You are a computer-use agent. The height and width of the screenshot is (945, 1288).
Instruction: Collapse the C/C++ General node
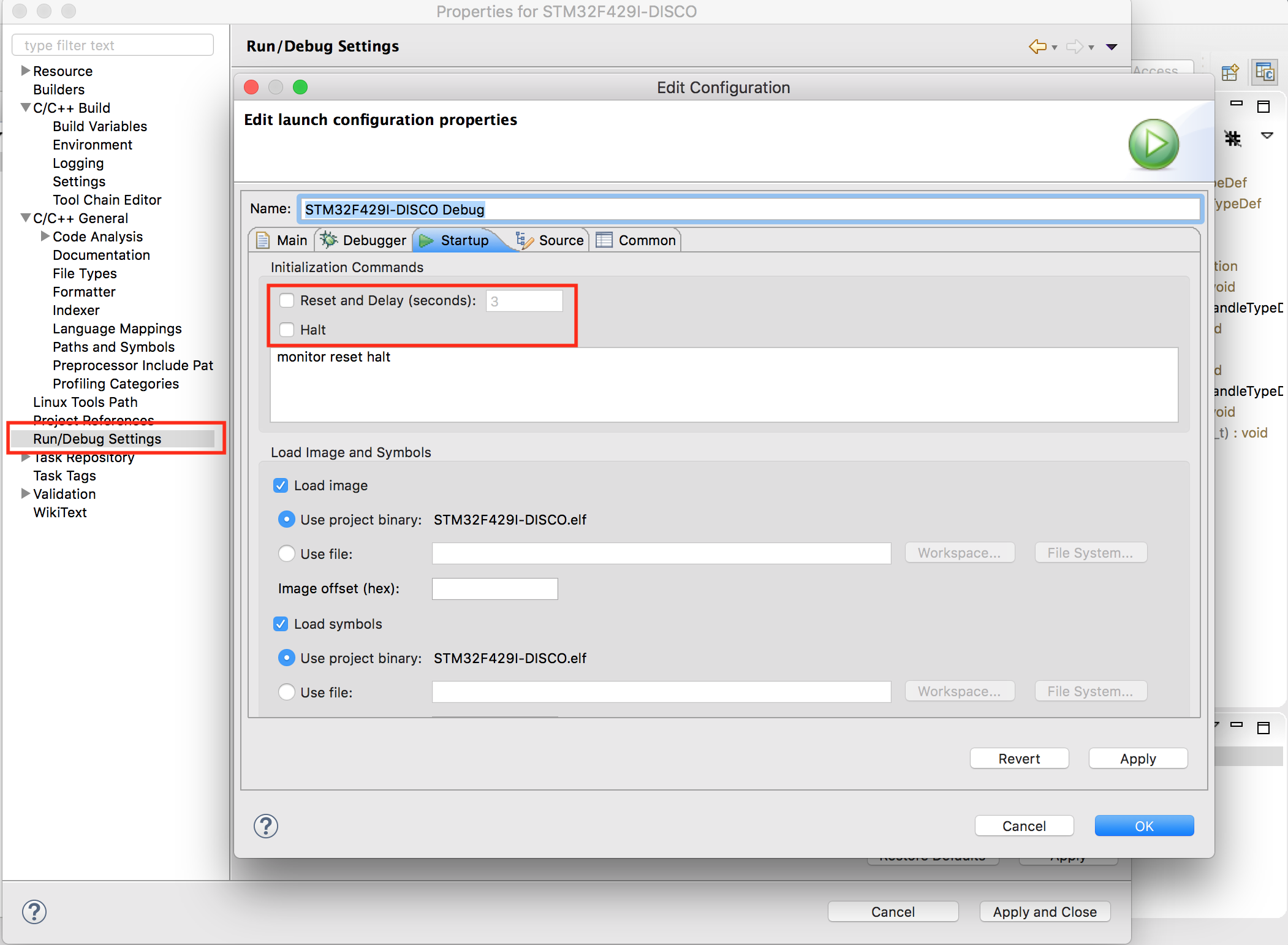click(x=26, y=218)
